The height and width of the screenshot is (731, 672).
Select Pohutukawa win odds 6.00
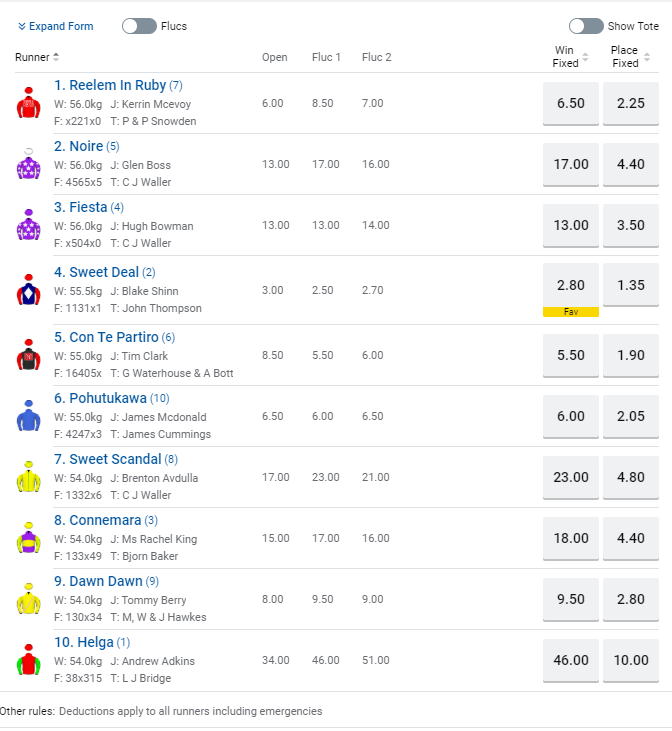571,416
